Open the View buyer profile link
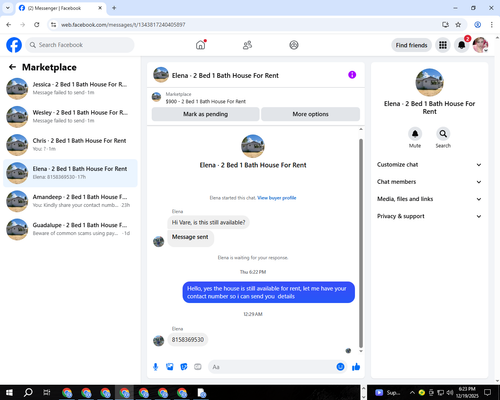The height and width of the screenshot is (400, 500). tap(277, 198)
